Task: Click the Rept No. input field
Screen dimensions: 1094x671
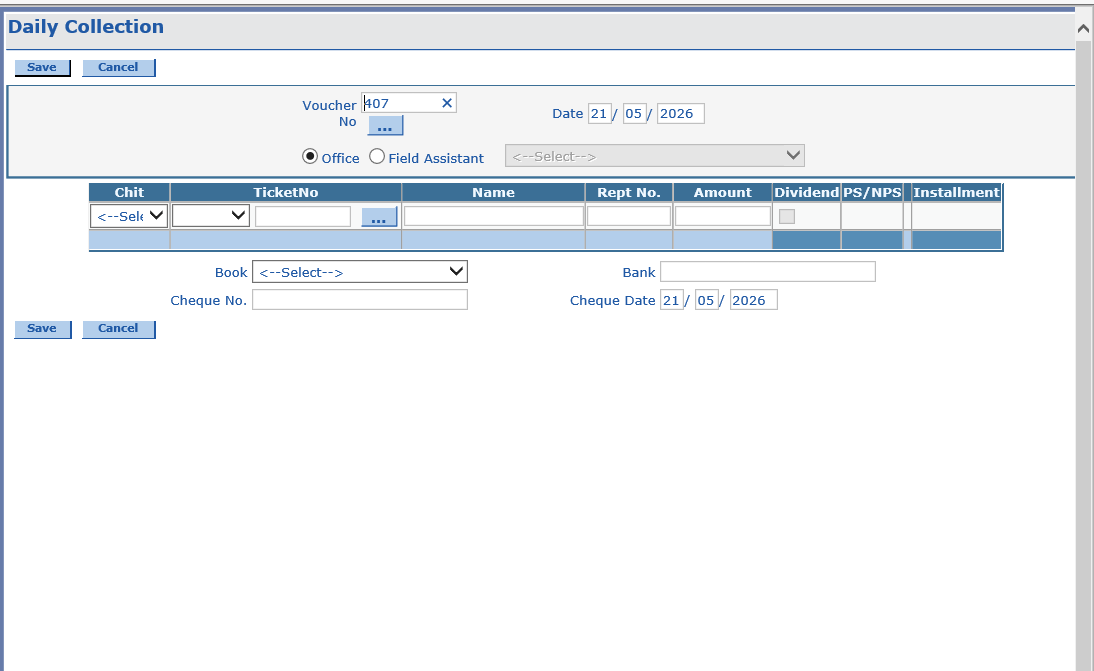Action: click(629, 216)
